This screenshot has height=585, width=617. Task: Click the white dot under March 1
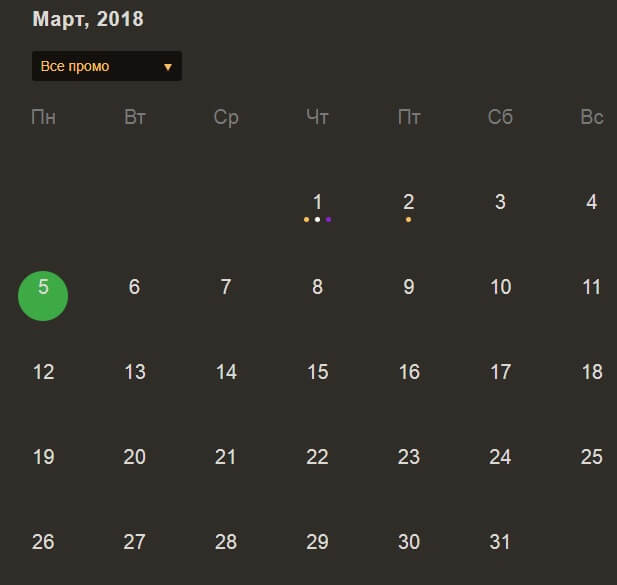317,219
